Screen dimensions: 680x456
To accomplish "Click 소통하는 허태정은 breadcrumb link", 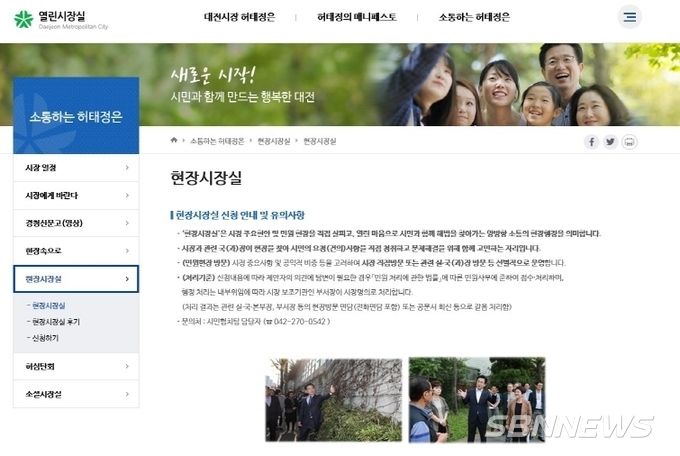I will click(x=217, y=141).
